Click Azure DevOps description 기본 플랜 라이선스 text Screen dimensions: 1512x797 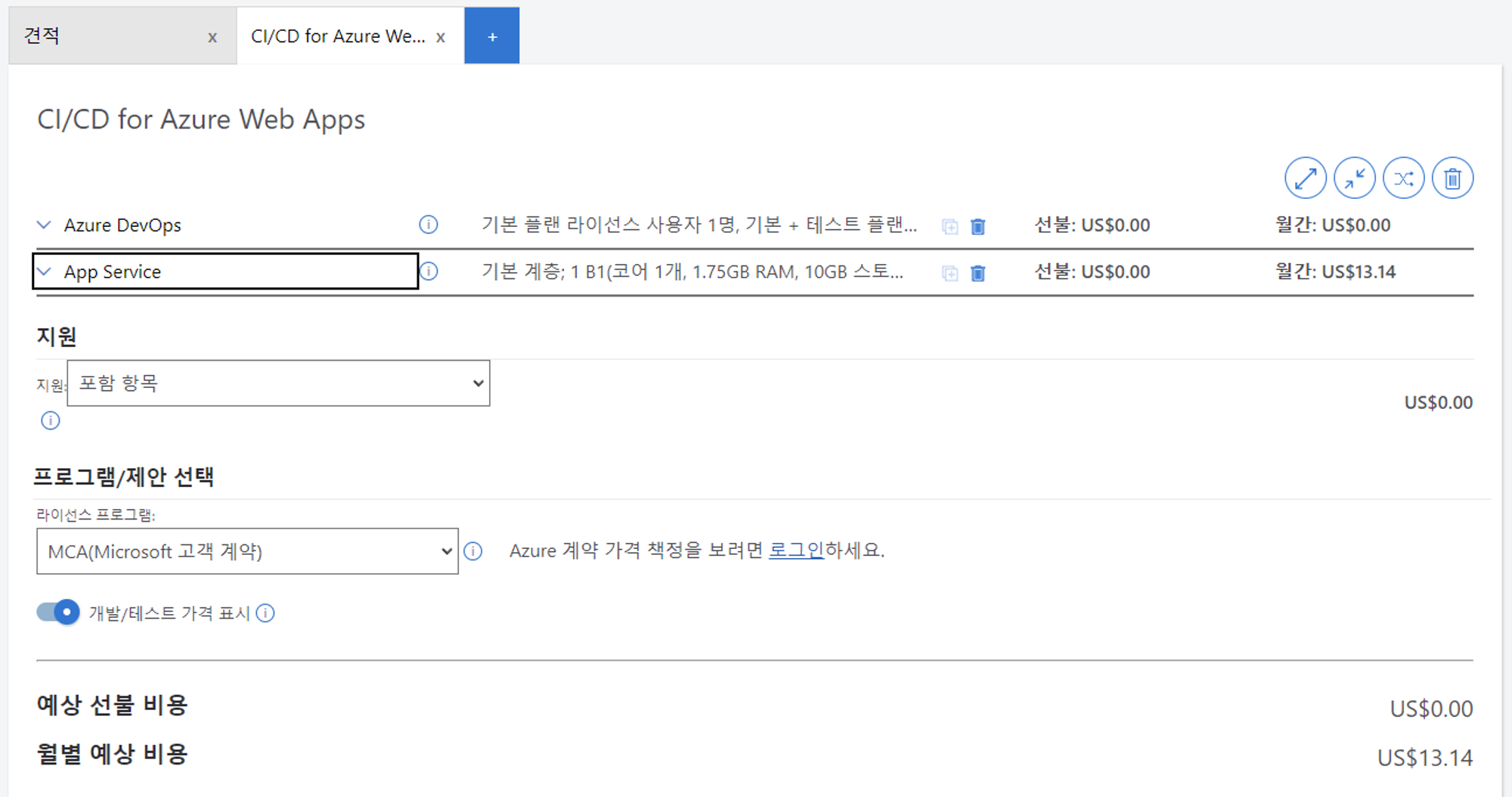coord(699,225)
